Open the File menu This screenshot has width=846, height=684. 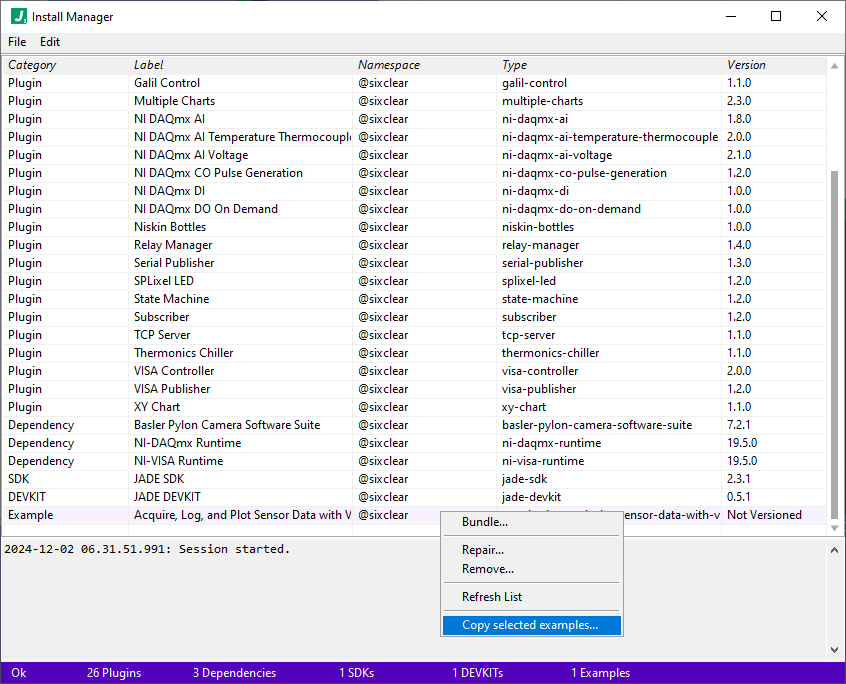(16, 42)
